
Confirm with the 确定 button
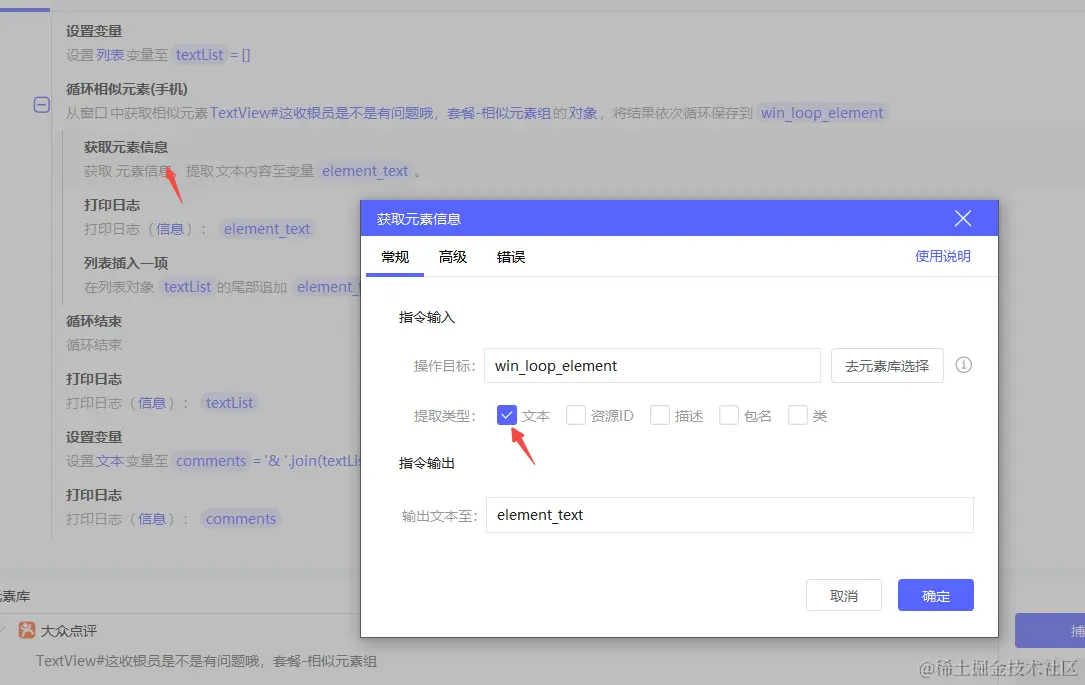(x=936, y=595)
